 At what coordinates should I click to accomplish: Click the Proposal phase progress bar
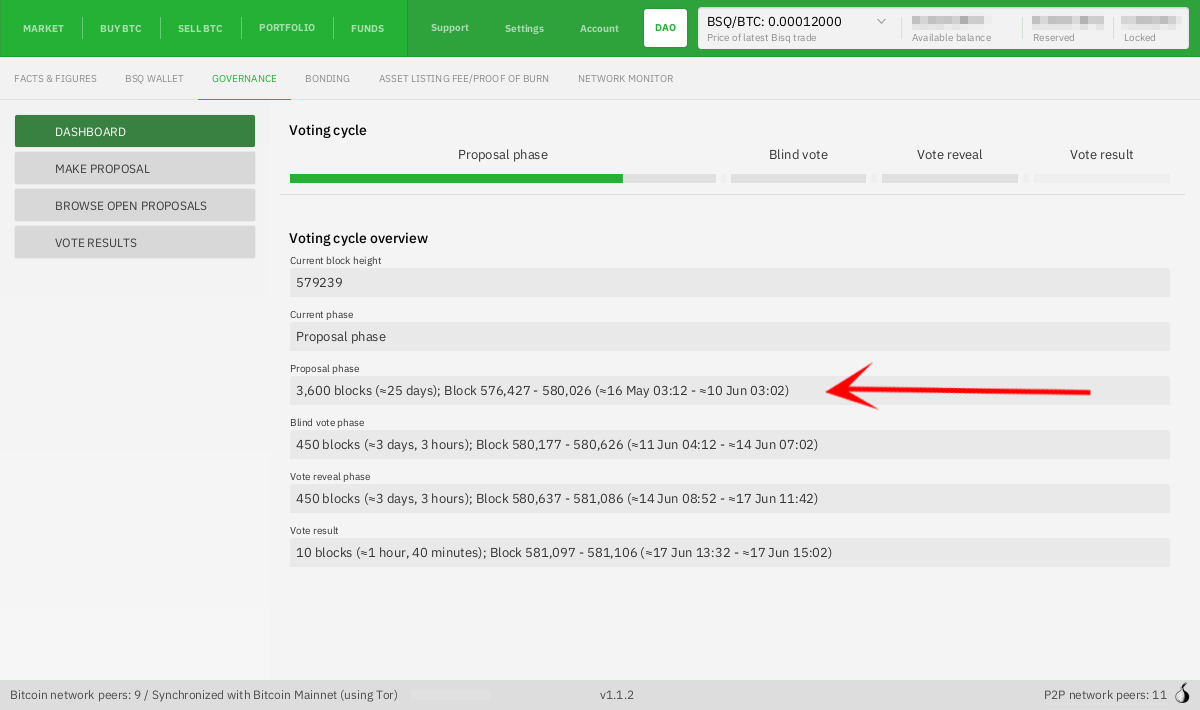(503, 178)
